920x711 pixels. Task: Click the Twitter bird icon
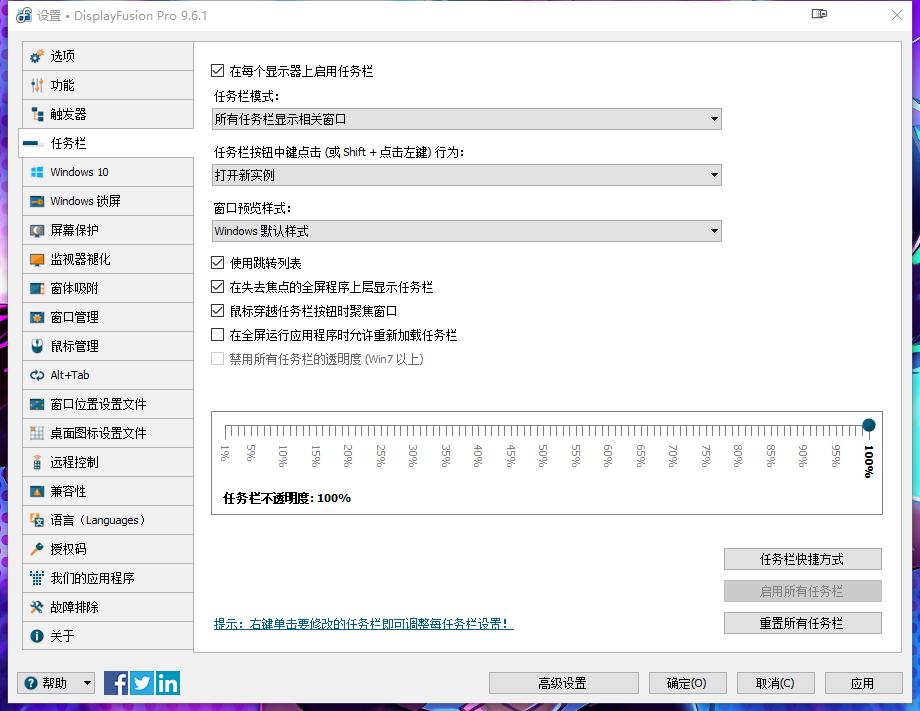pos(141,683)
